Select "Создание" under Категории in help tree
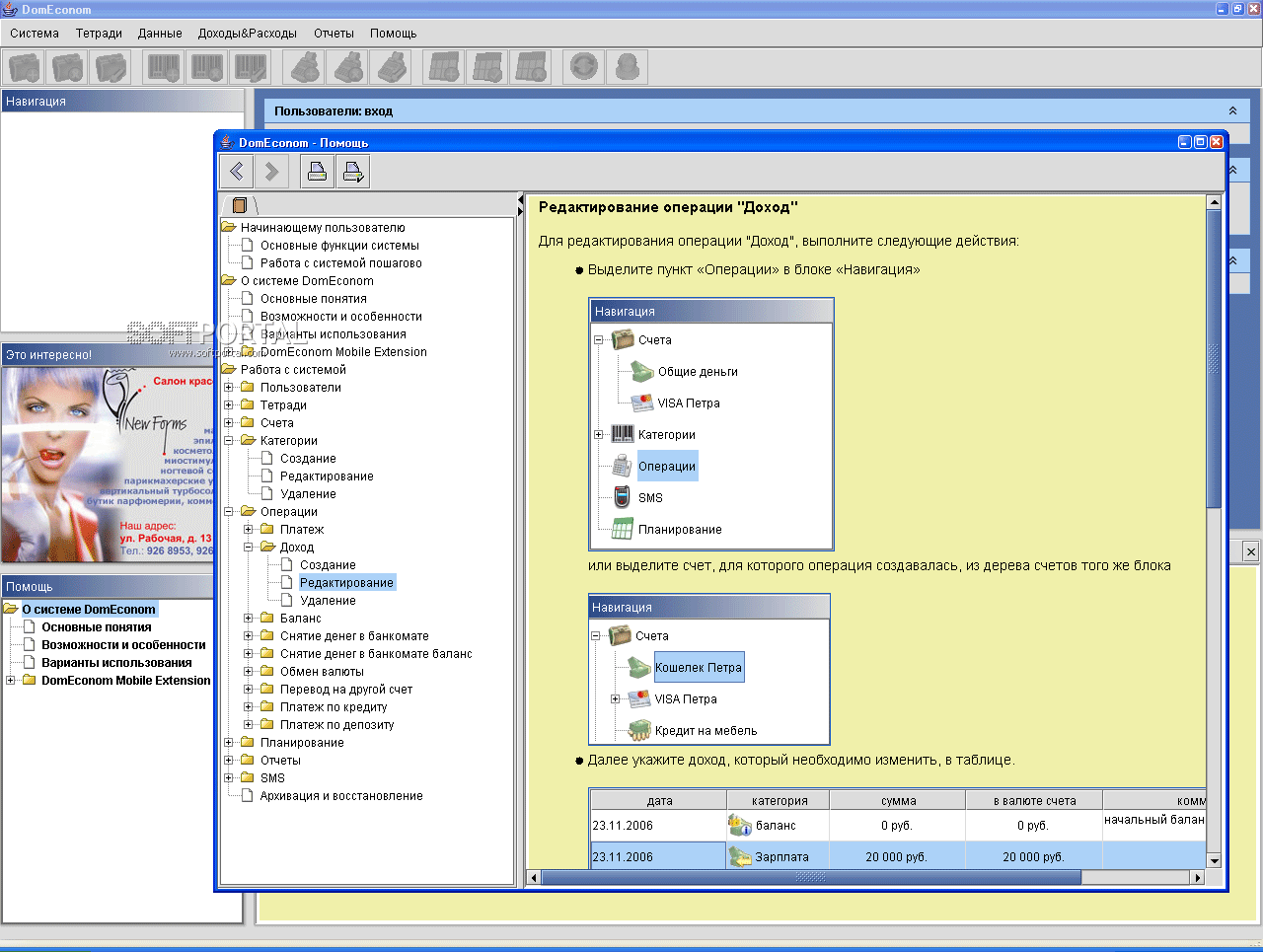 [x=308, y=459]
